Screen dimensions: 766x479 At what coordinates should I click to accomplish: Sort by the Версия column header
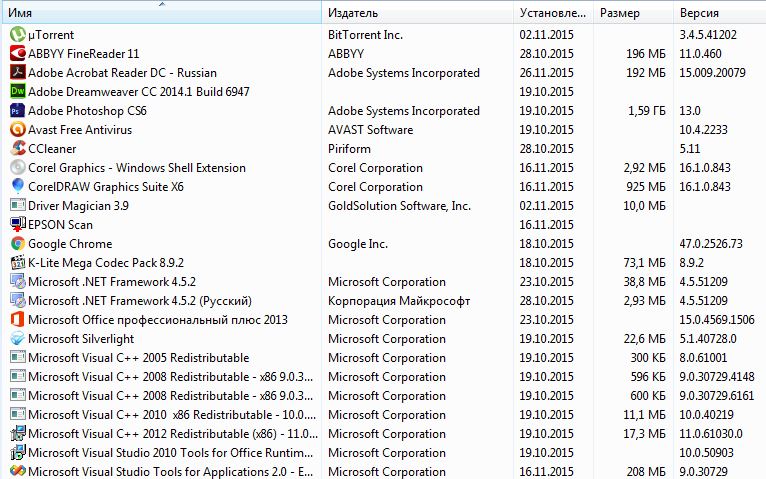point(720,13)
